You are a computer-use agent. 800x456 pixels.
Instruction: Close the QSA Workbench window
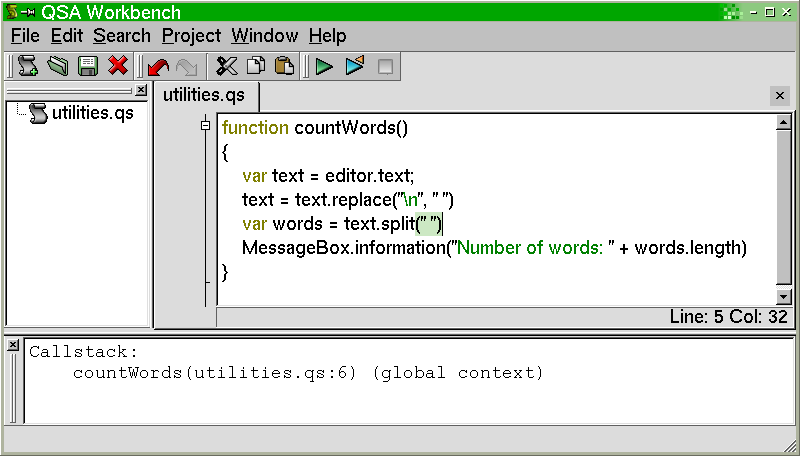pyautogui.click(x=786, y=12)
